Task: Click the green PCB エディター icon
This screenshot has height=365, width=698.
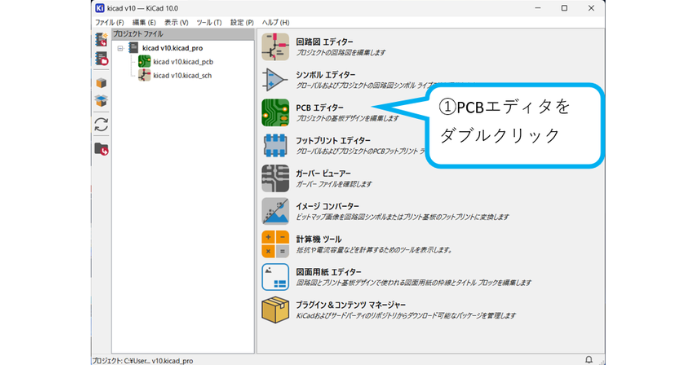Action: point(275,113)
